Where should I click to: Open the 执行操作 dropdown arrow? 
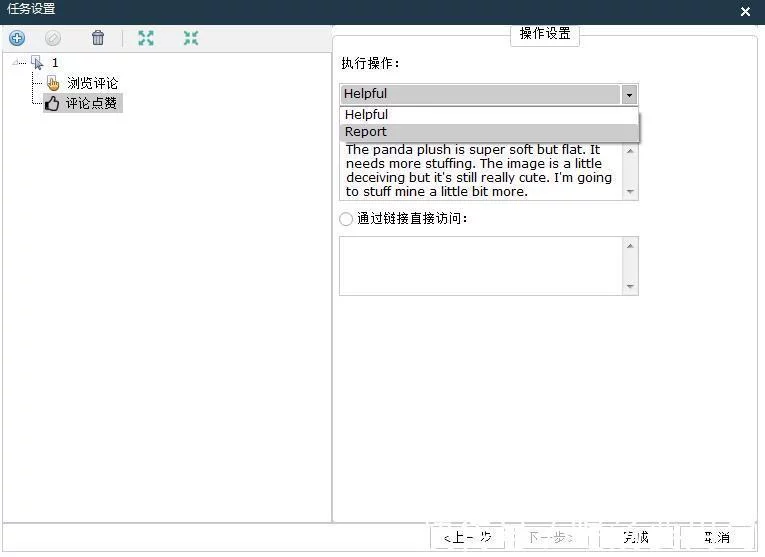click(x=629, y=95)
